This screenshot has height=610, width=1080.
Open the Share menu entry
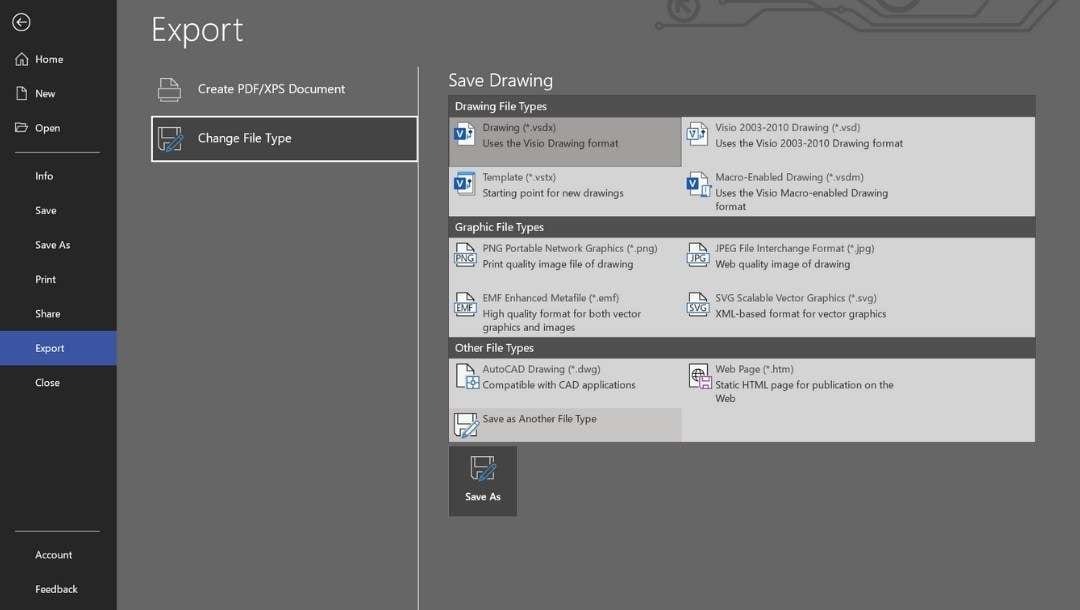click(47, 313)
